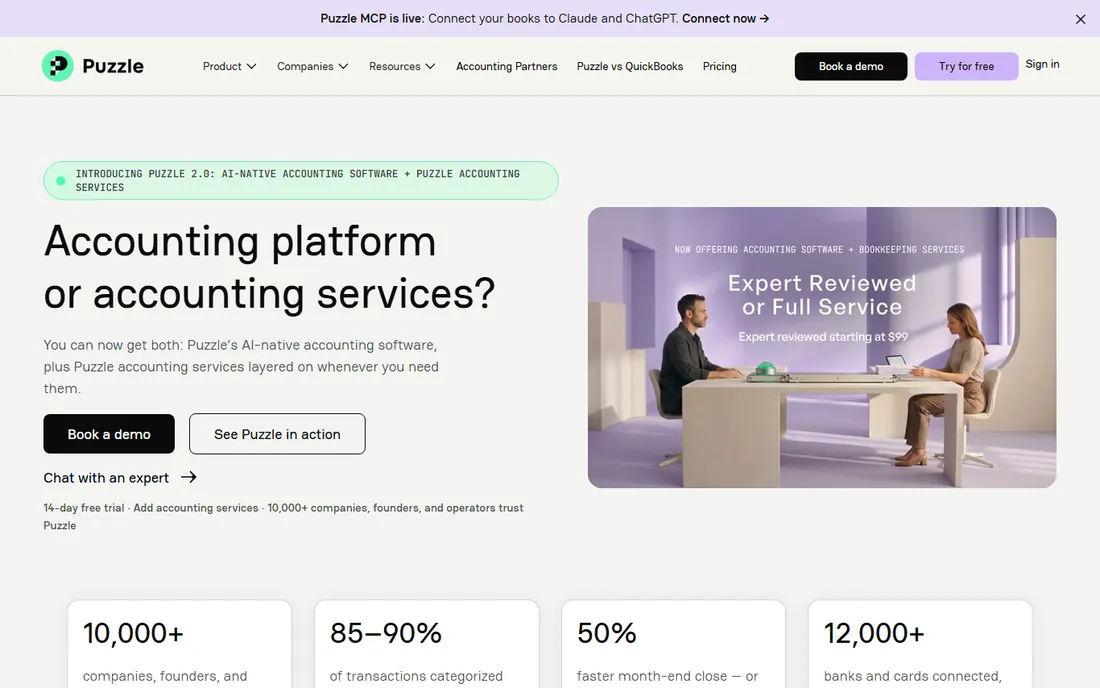
Task: Click the 'You can now get both' paragraph
Action: pos(241,367)
